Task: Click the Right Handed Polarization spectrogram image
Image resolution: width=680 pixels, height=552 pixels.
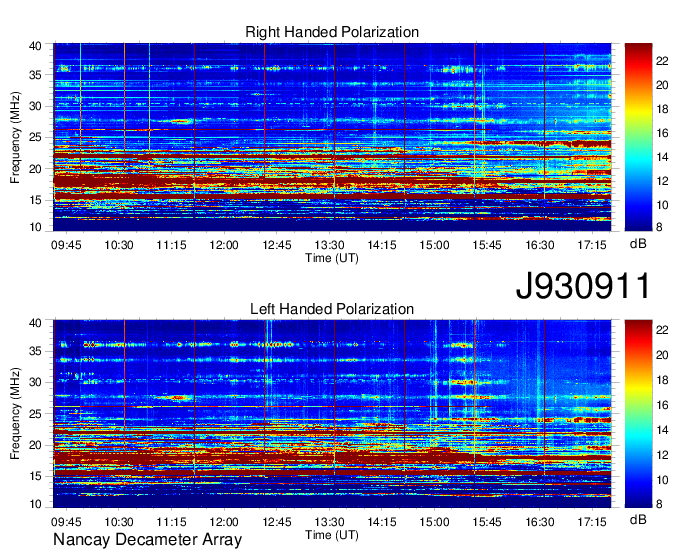Action: tap(332, 137)
